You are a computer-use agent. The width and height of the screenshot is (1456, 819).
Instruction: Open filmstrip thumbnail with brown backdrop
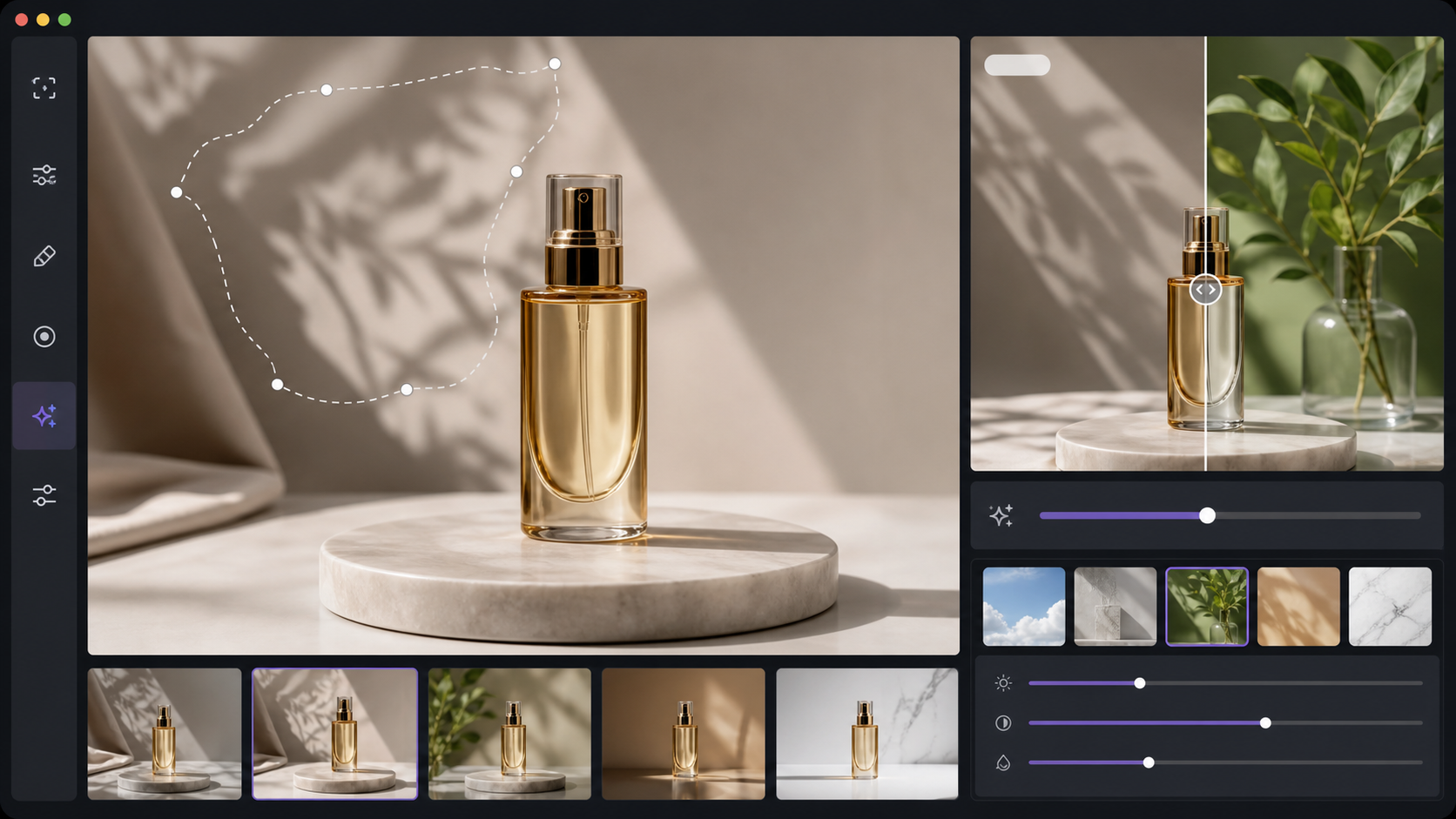[x=684, y=734]
